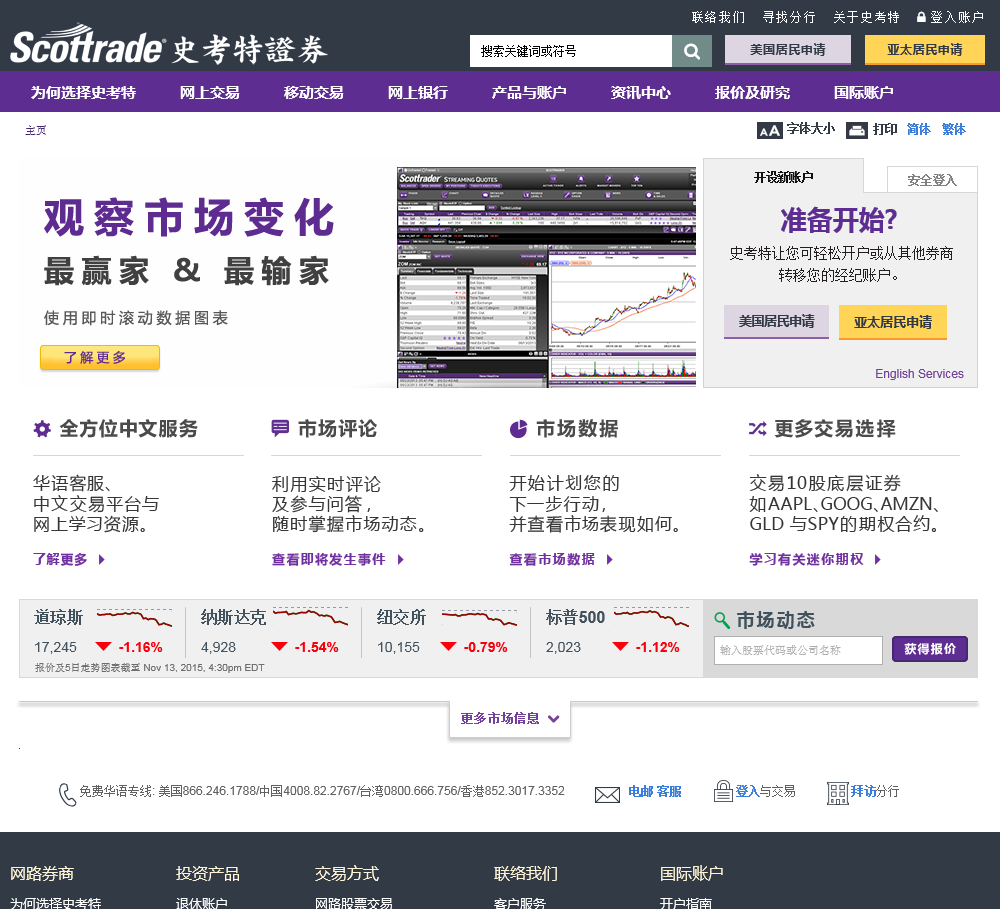Click the 纽交所 index sparkline chart
Screen dimensions: 1000x909
479,617
